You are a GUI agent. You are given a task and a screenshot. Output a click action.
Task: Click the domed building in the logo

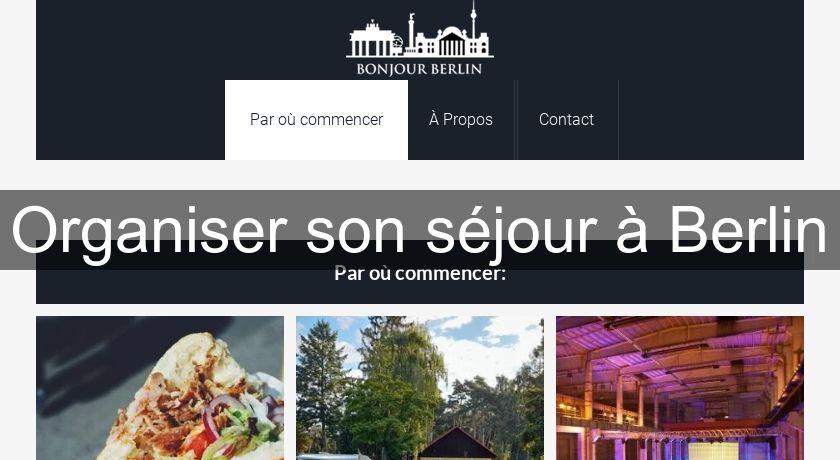point(453,41)
